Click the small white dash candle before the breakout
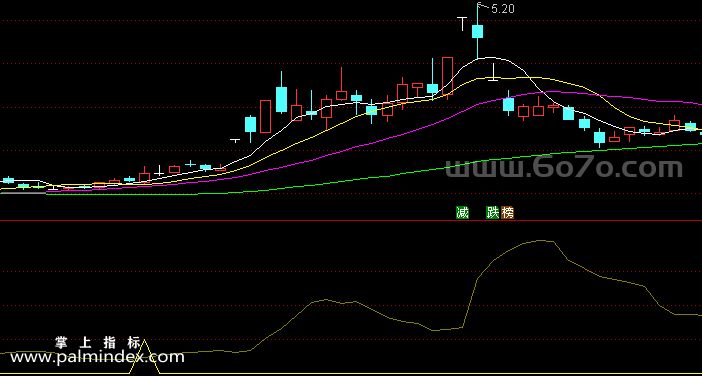Image resolution: width=702 pixels, height=376 pixels. [x=235, y=141]
